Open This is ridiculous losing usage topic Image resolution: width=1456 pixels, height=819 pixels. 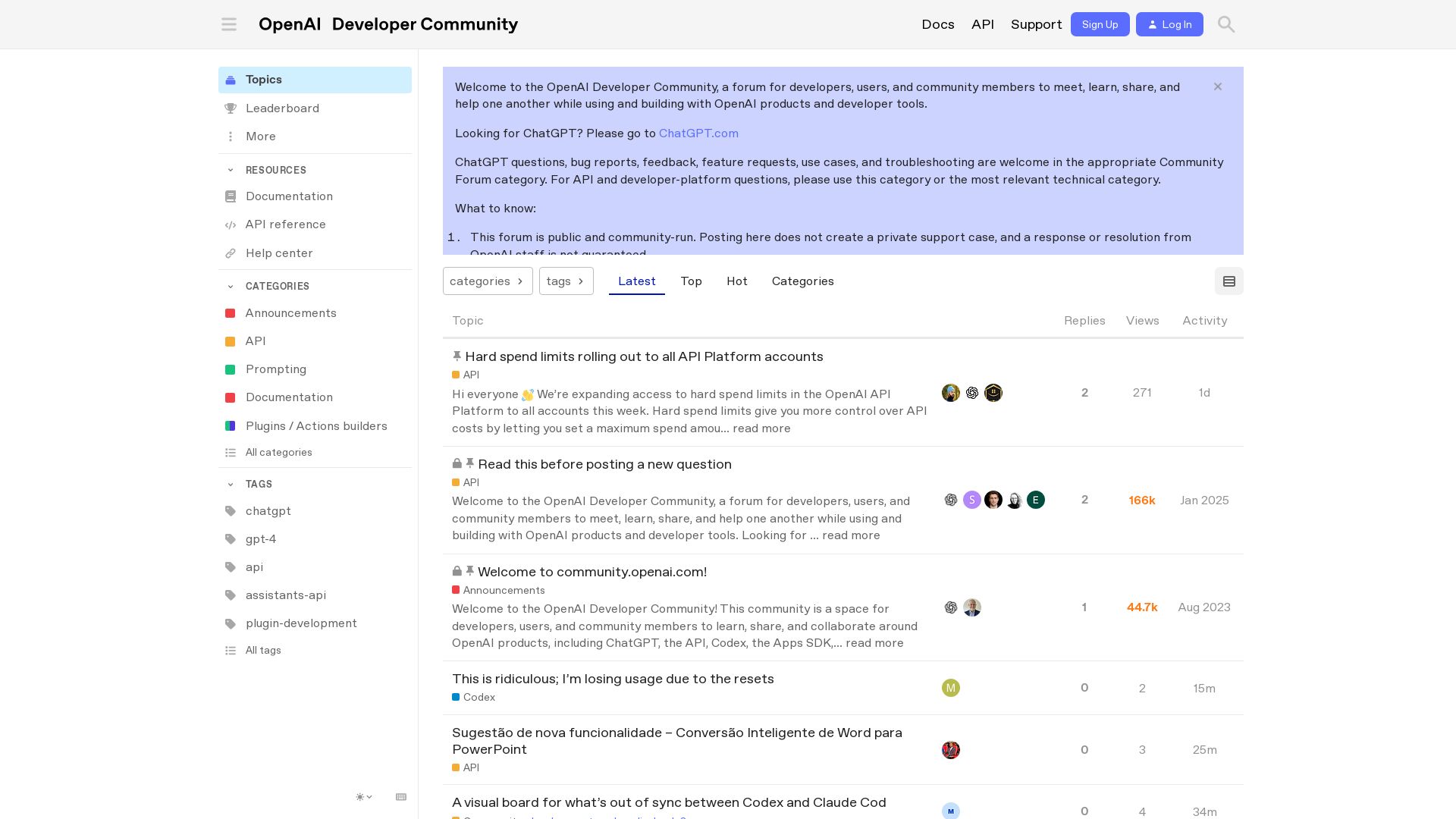pyautogui.click(x=613, y=679)
